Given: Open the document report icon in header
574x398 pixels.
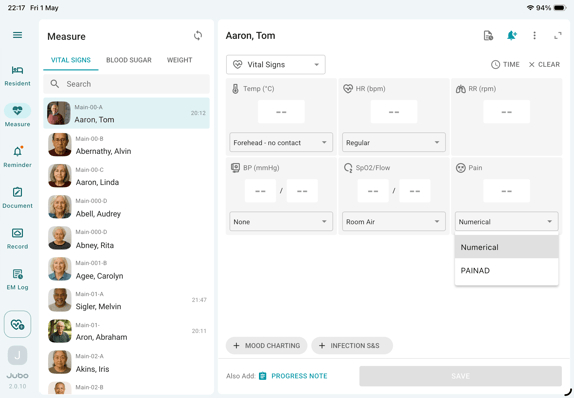Looking at the screenshot, I should pos(488,36).
